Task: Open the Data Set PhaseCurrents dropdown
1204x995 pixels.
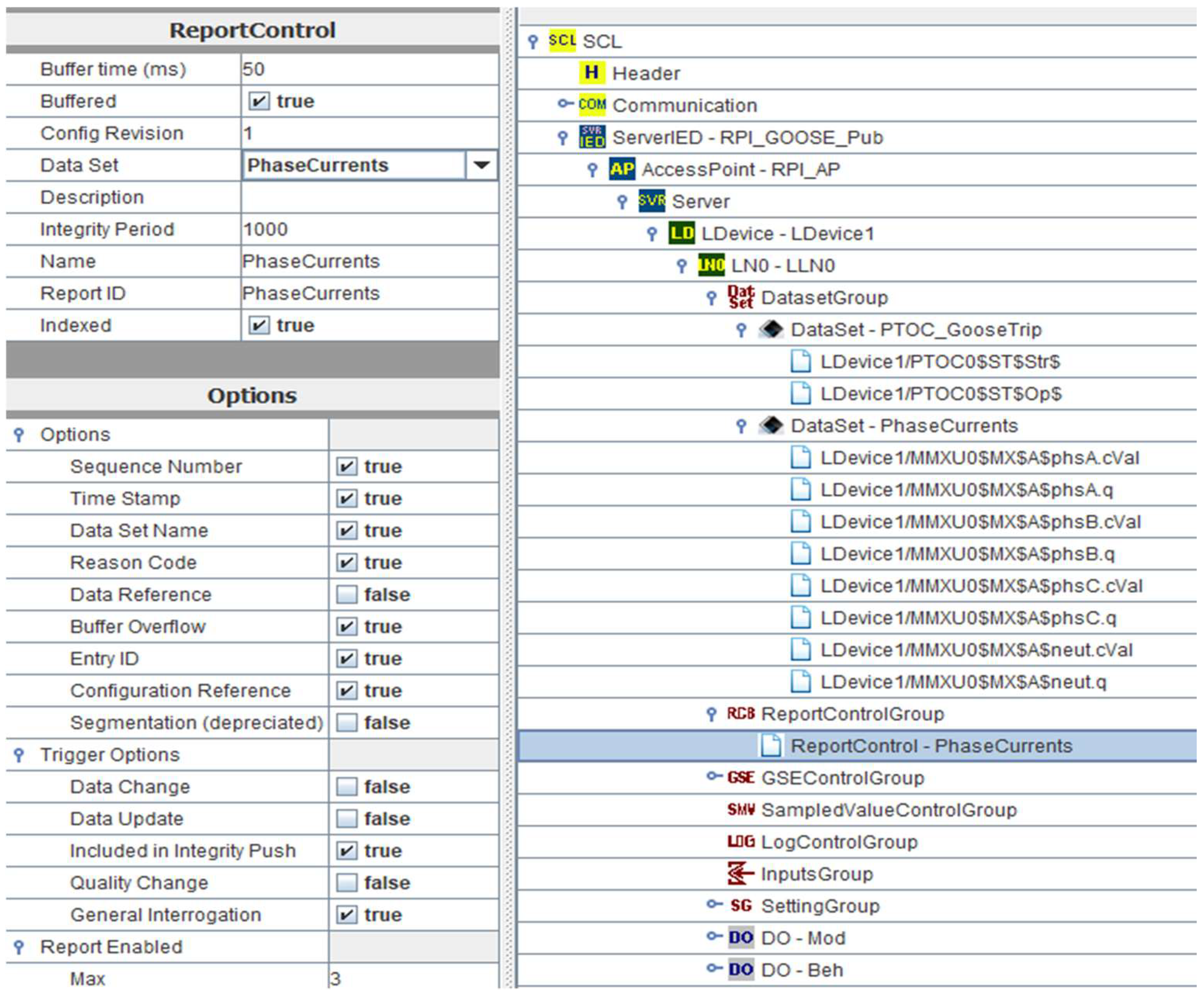Action: (x=481, y=165)
